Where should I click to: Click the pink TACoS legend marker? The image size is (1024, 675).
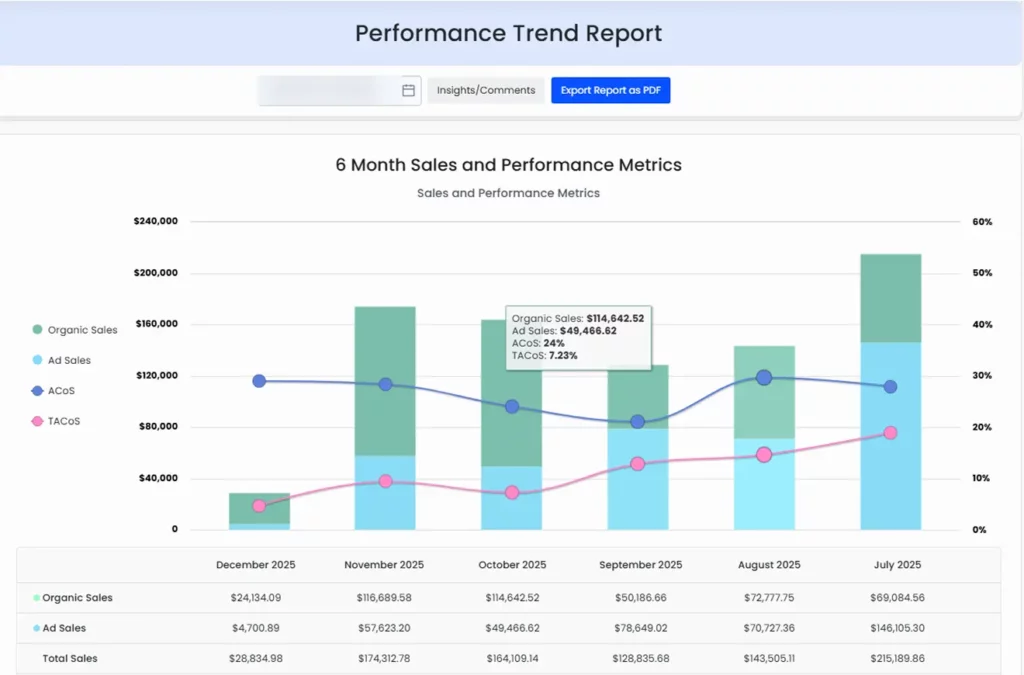pos(38,420)
